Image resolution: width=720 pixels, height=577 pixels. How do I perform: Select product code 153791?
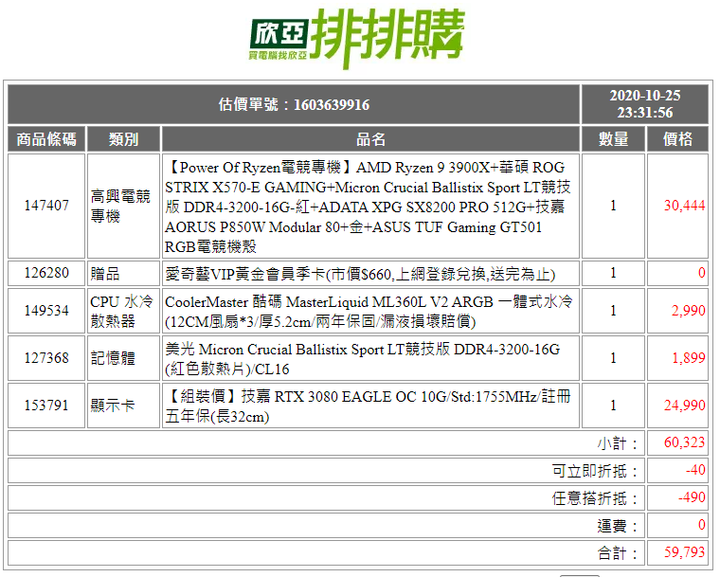coord(46,406)
